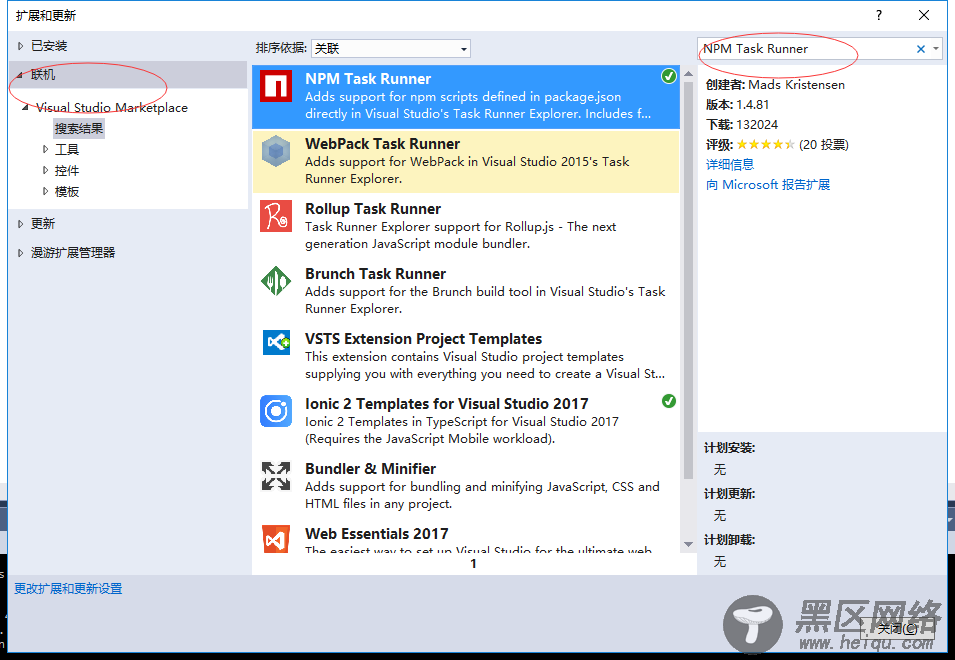The width and height of the screenshot is (955, 660).
Task: Select the WebPack Task Runner title
Action: point(382,144)
